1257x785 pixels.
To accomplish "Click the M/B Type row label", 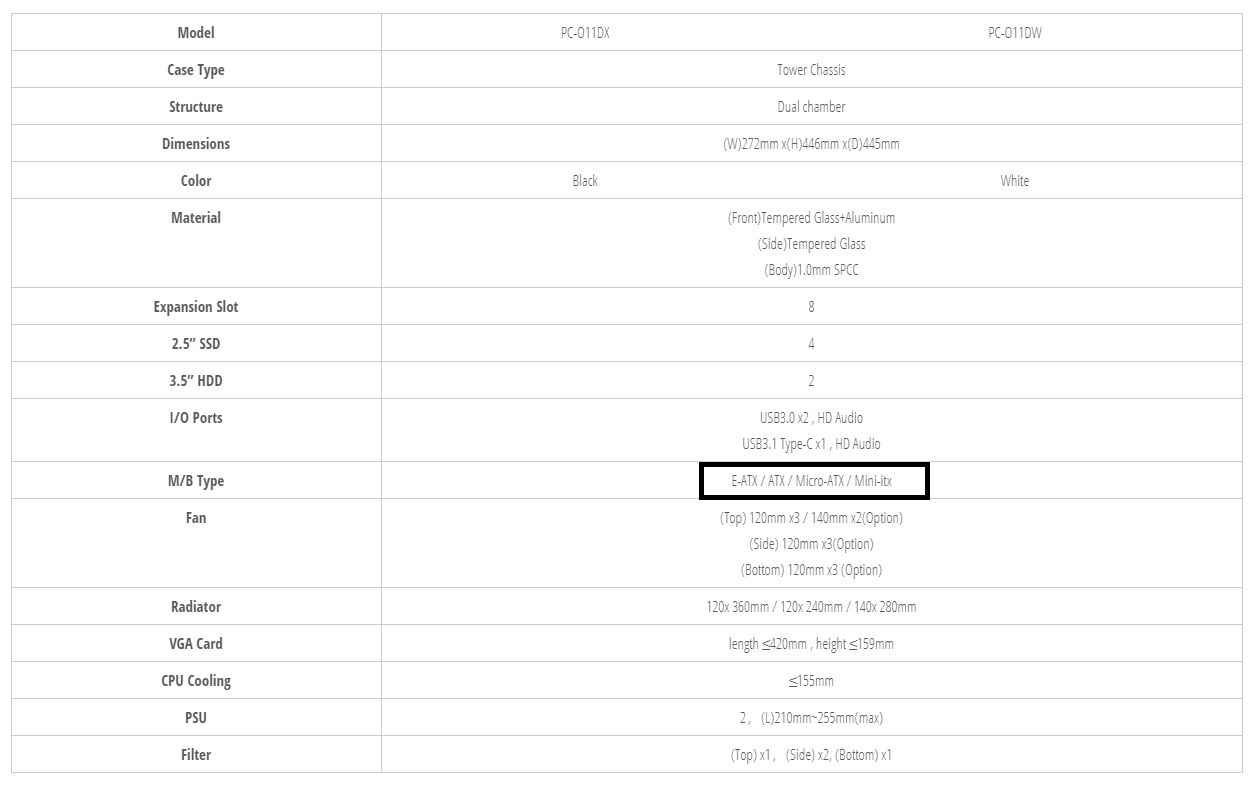I will 196,481.
